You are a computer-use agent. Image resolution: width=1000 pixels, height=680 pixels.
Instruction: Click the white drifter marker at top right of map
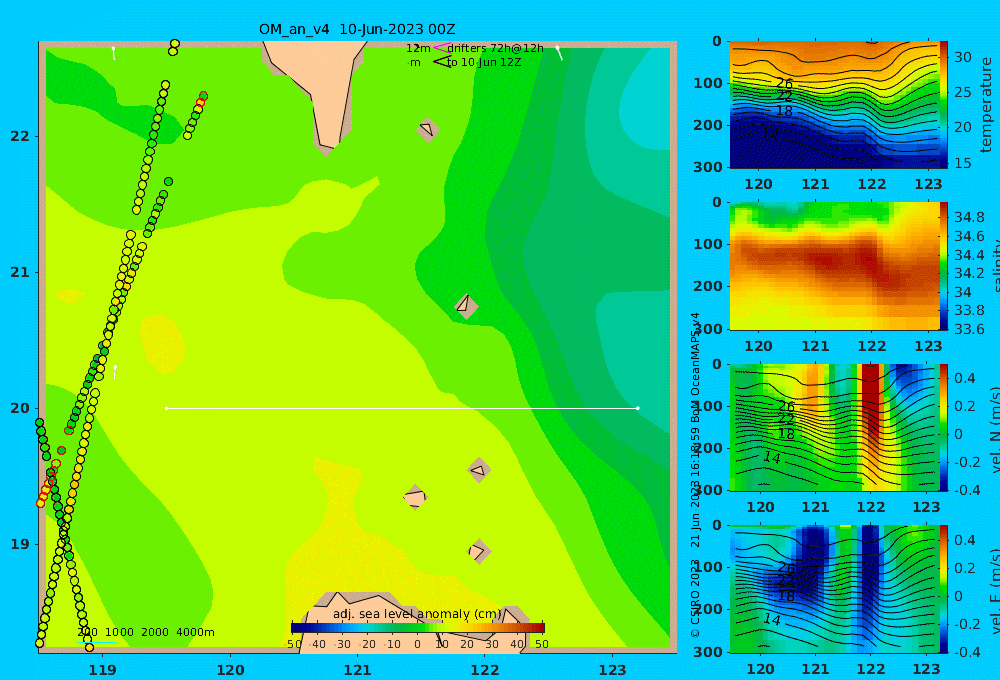(x=559, y=53)
